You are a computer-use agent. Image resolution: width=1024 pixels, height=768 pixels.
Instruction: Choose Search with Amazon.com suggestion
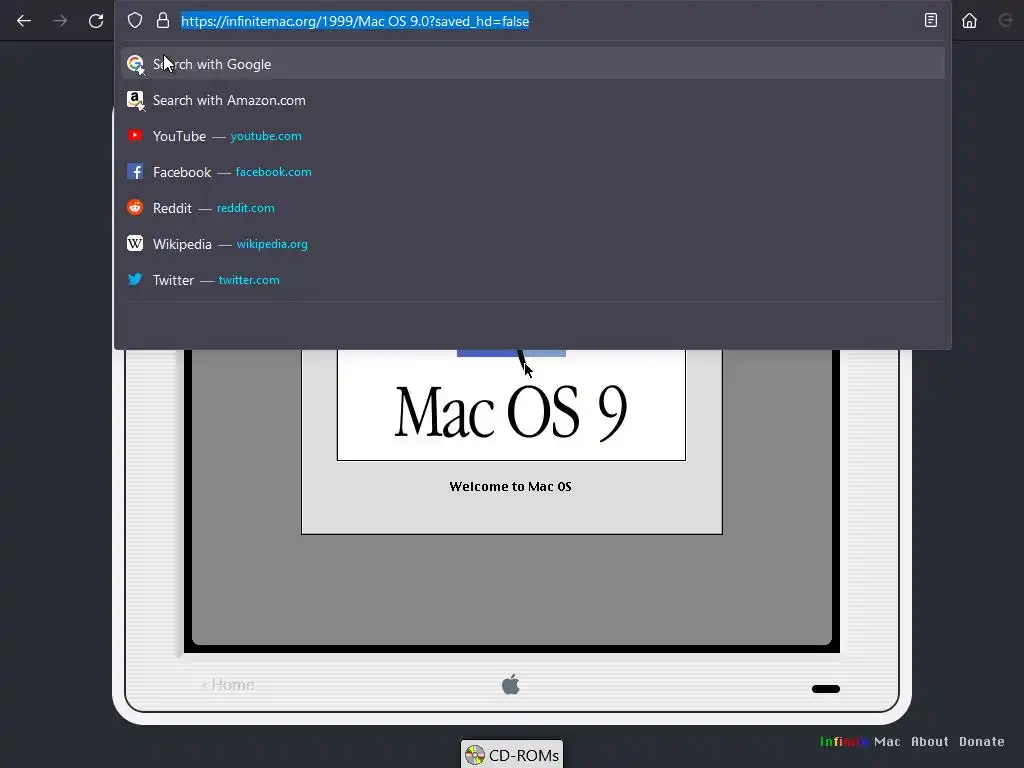532,100
